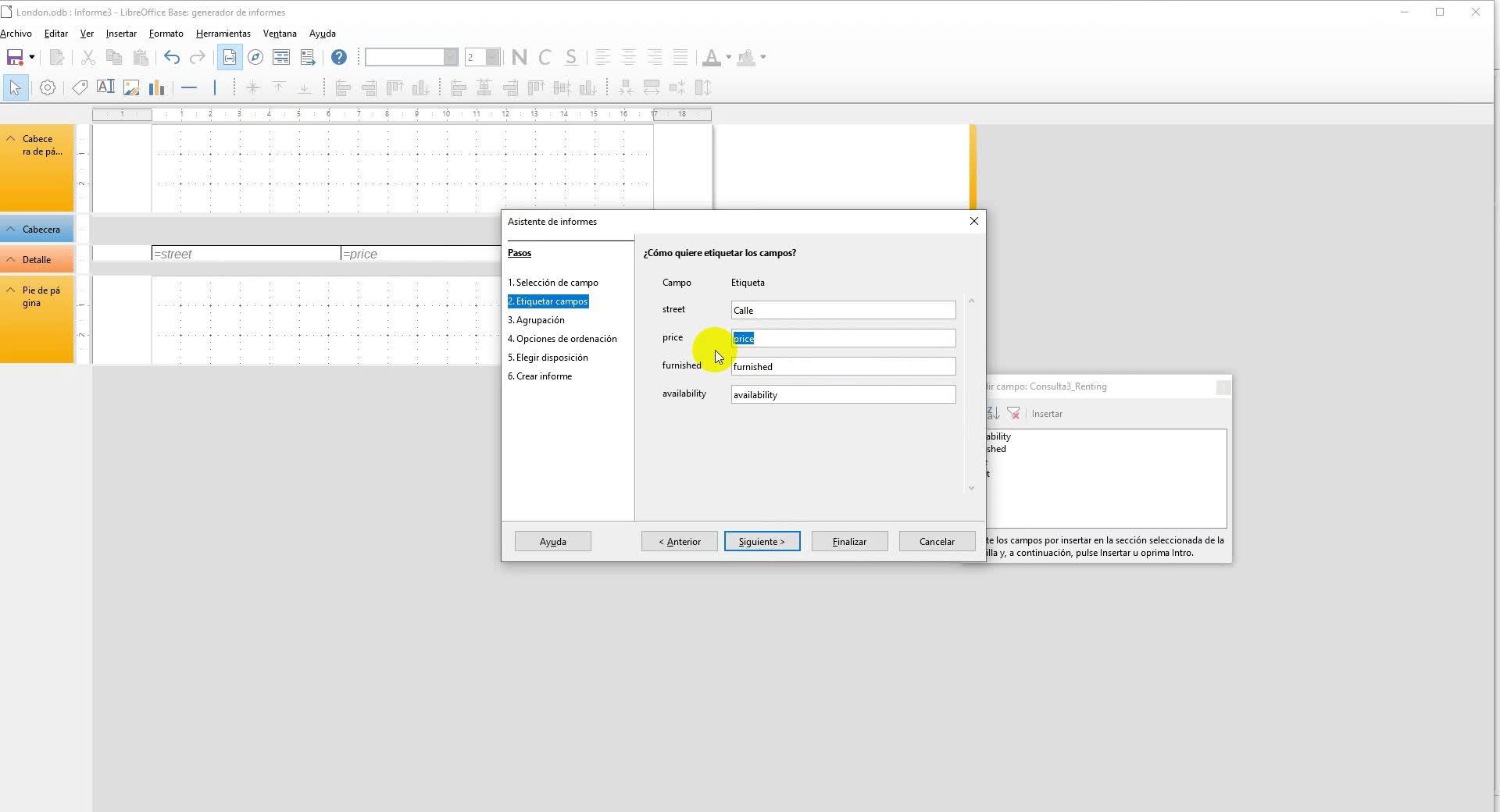Apply the font color swatch
The width and height of the screenshot is (1500, 812).
[711, 57]
